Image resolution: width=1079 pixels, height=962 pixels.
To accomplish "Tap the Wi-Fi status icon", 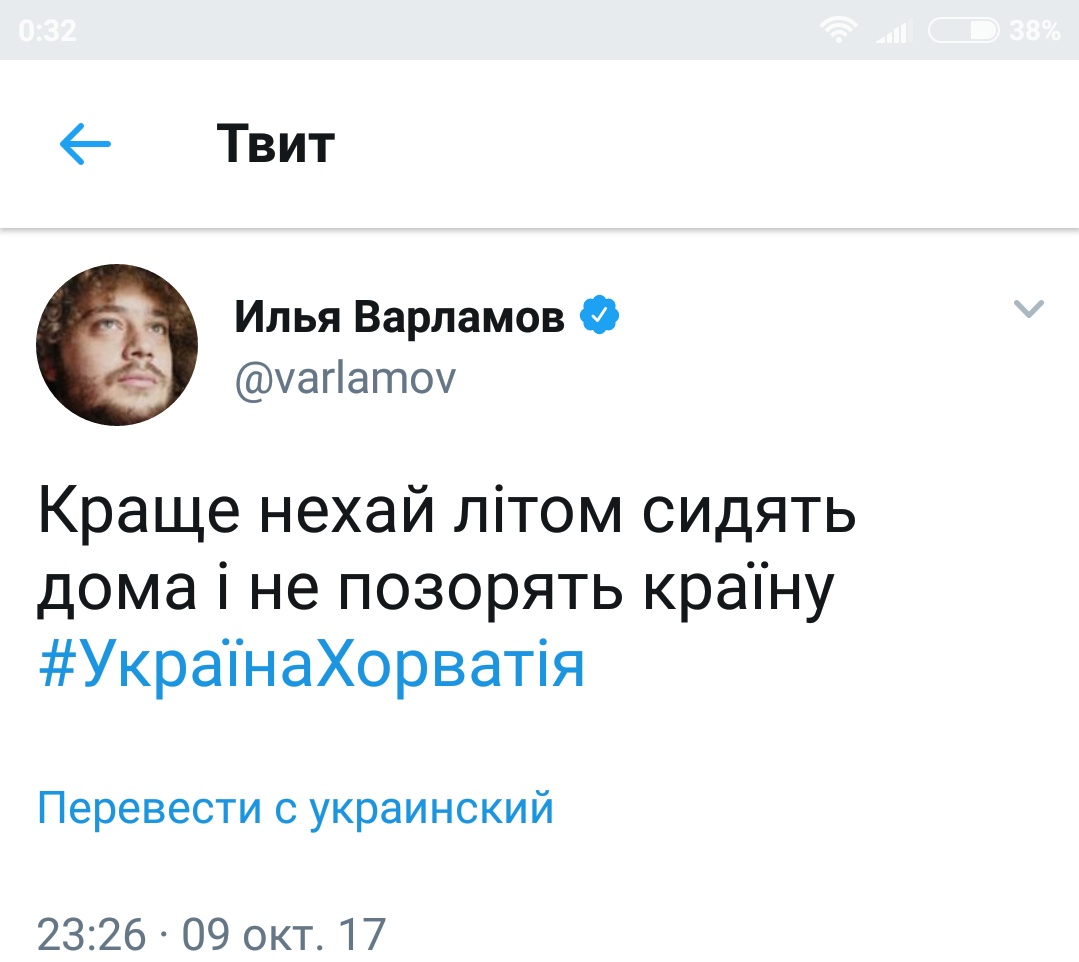I will 838,31.
